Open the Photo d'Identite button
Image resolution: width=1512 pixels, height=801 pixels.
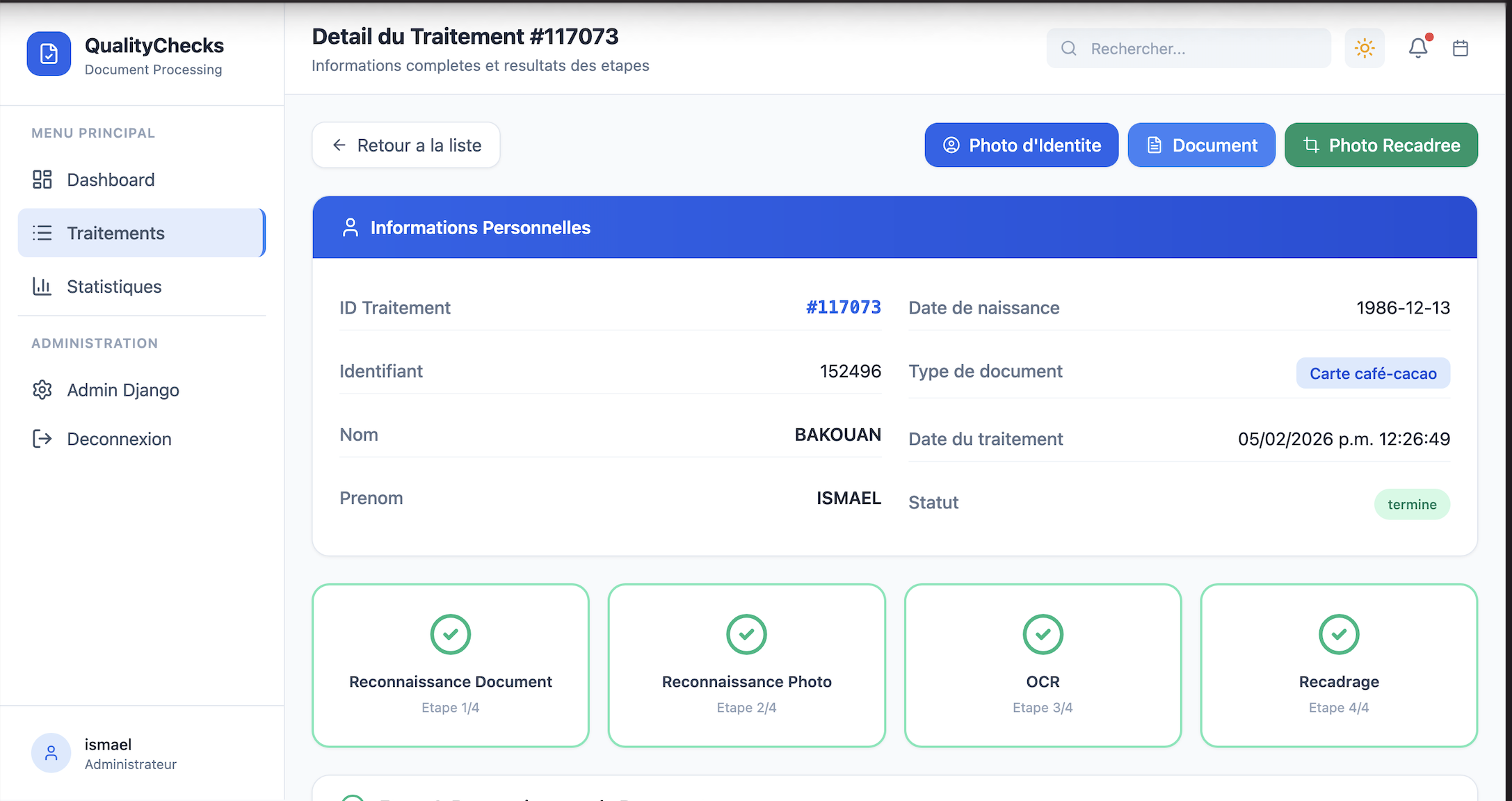pos(1021,145)
